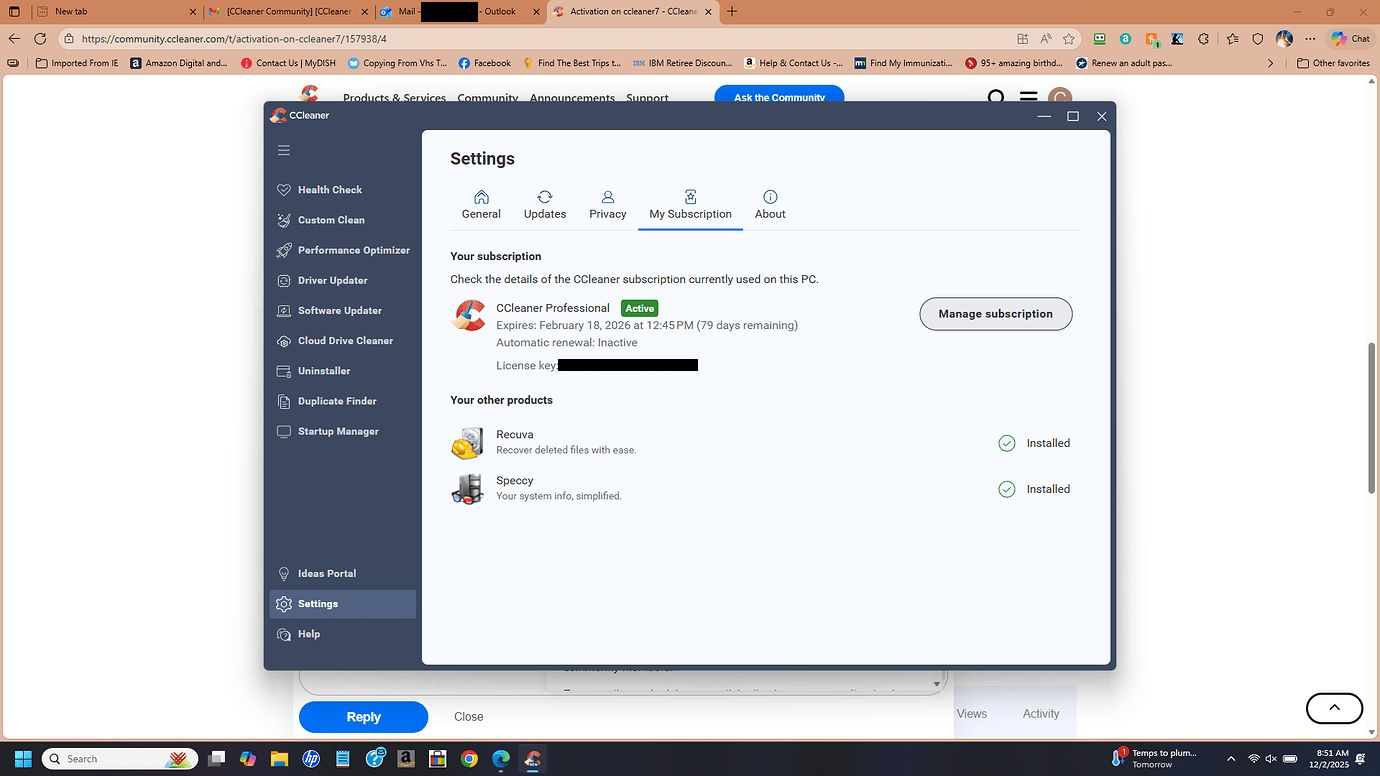Image resolution: width=1380 pixels, height=776 pixels.
Task: Open the Ideas Portal link
Action: tap(326, 574)
